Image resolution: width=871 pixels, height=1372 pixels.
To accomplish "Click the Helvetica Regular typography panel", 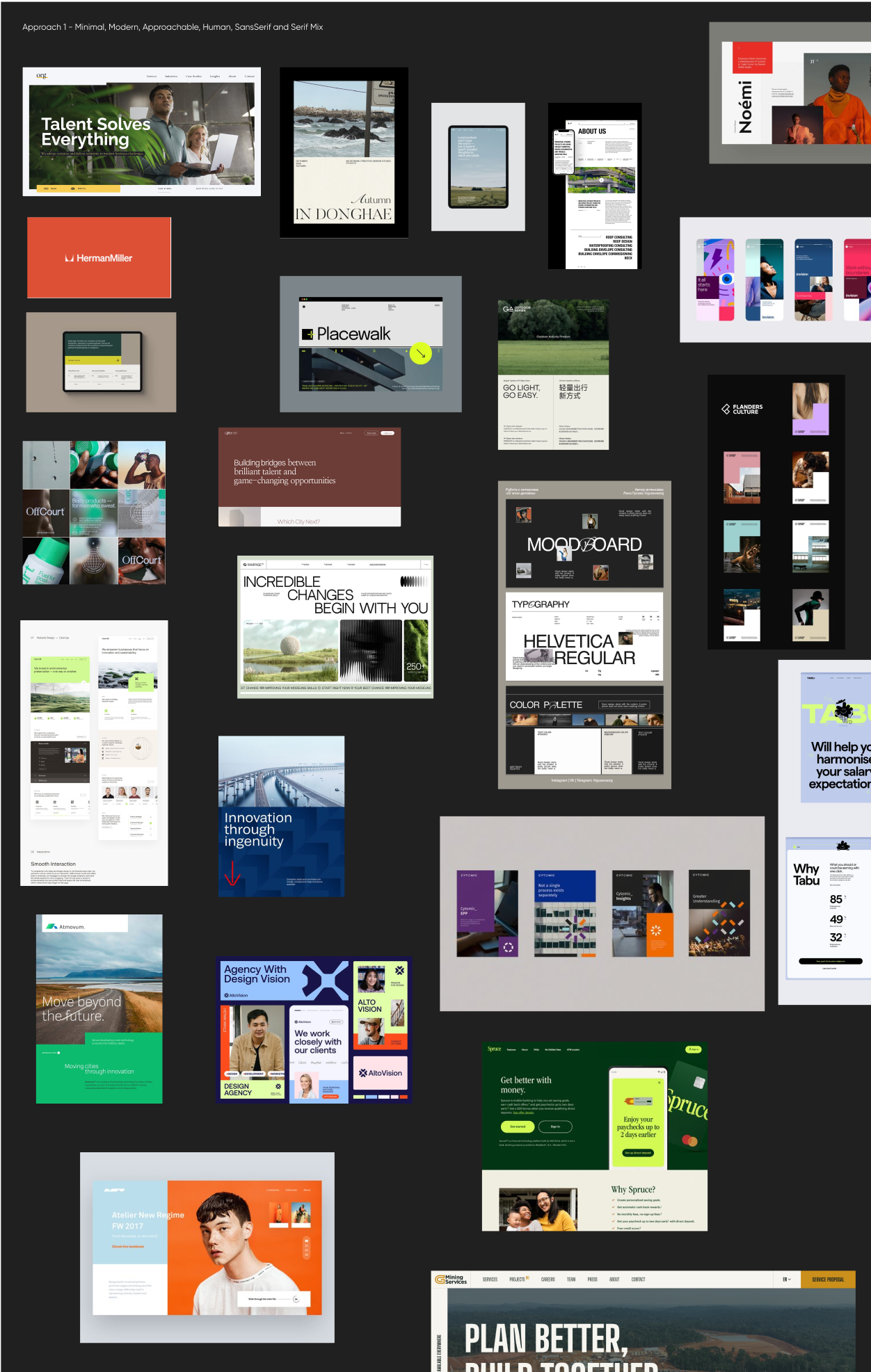I will tap(584, 636).
